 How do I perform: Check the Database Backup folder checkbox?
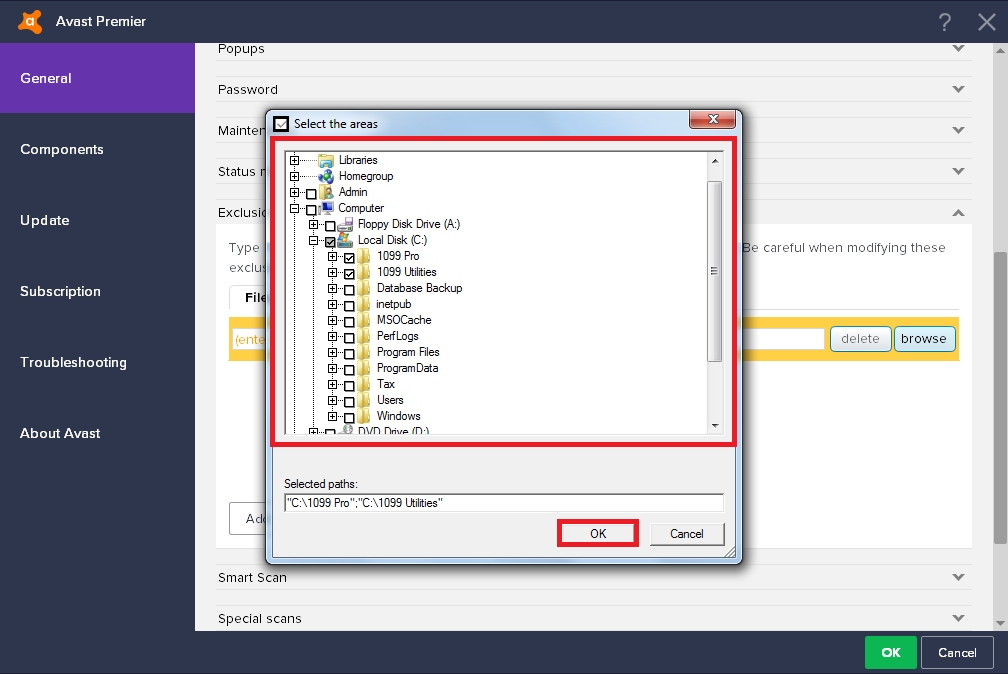pyautogui.click(x=349, y=290)
